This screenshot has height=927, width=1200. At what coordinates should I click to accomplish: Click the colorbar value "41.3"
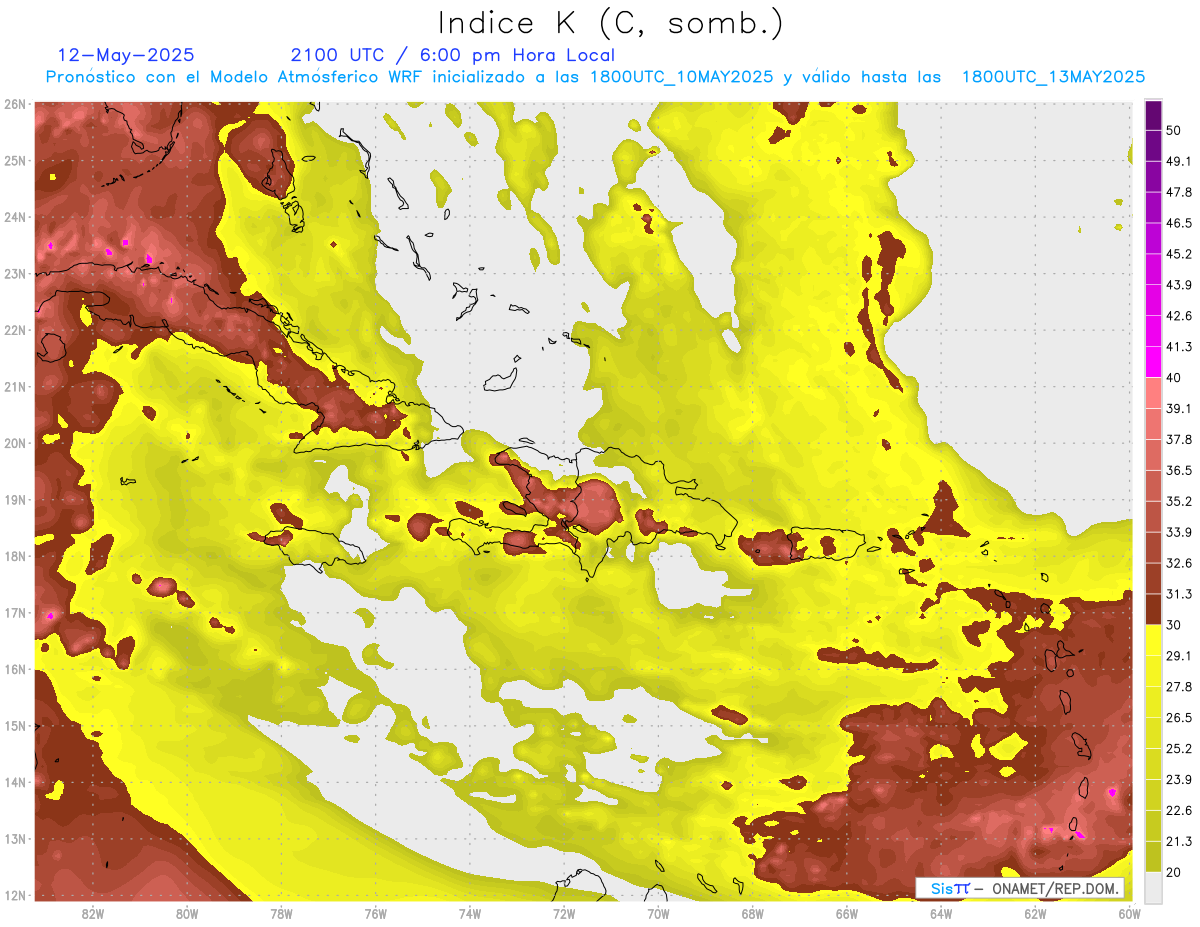point(1179,347)
